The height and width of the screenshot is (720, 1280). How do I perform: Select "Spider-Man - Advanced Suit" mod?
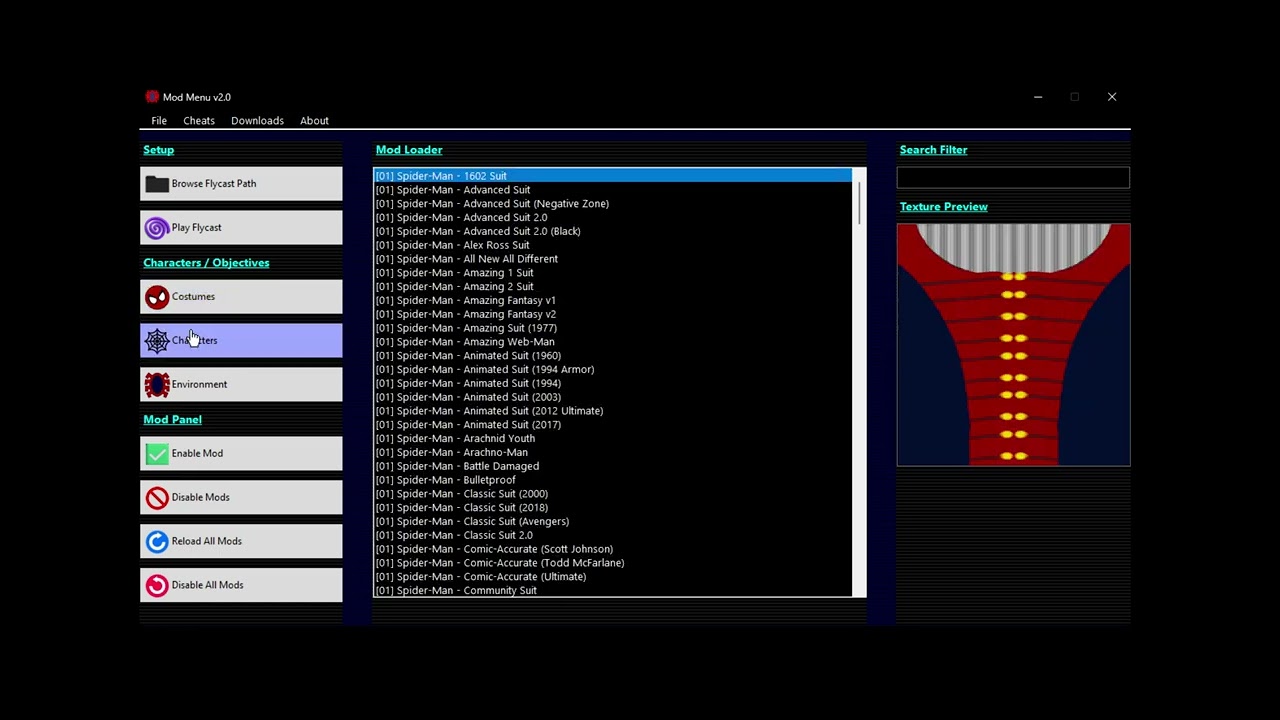[x=613, y=190]
